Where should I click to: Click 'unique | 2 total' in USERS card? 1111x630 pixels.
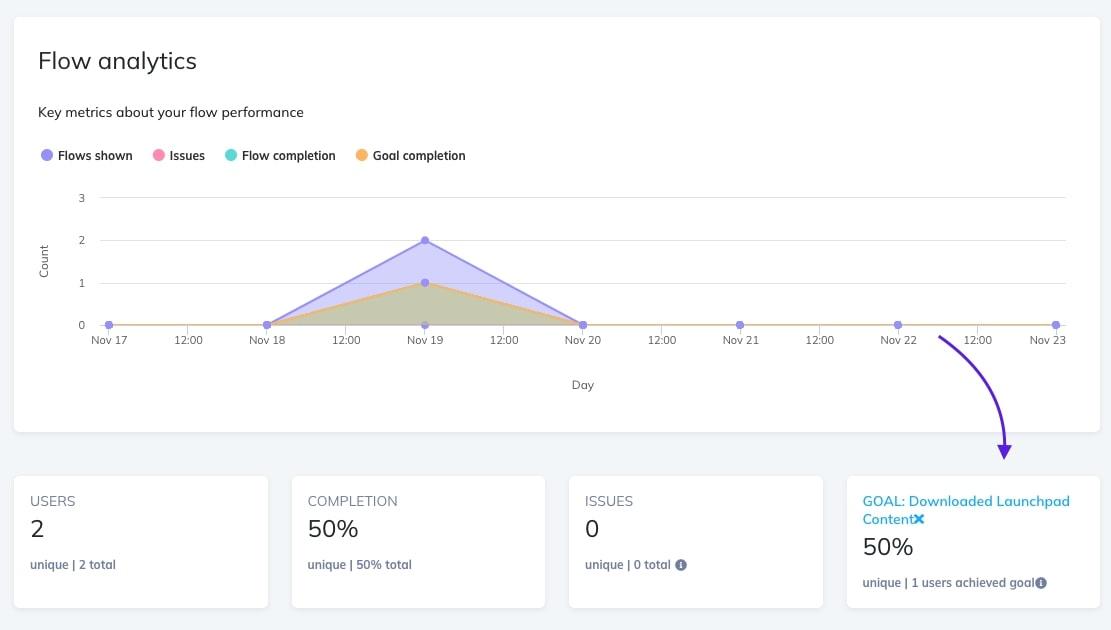coord(73,565)
